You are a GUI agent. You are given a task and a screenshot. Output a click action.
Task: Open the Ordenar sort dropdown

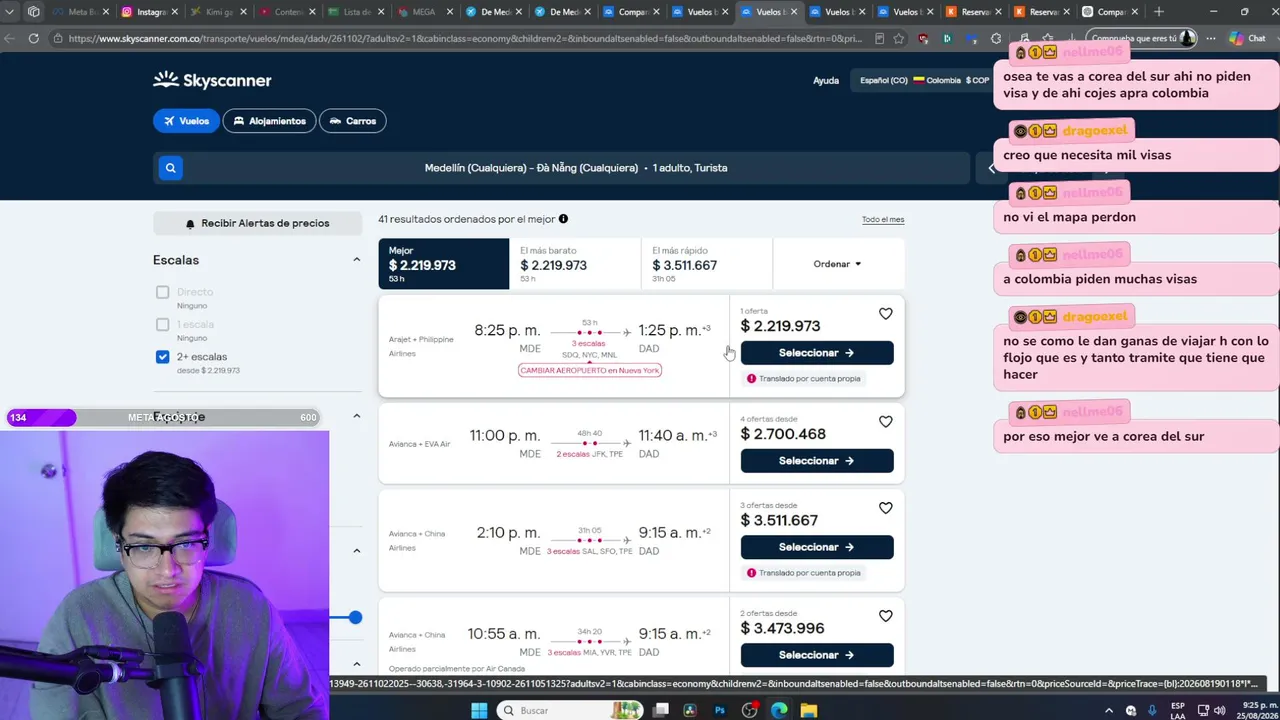click(837, 264)
